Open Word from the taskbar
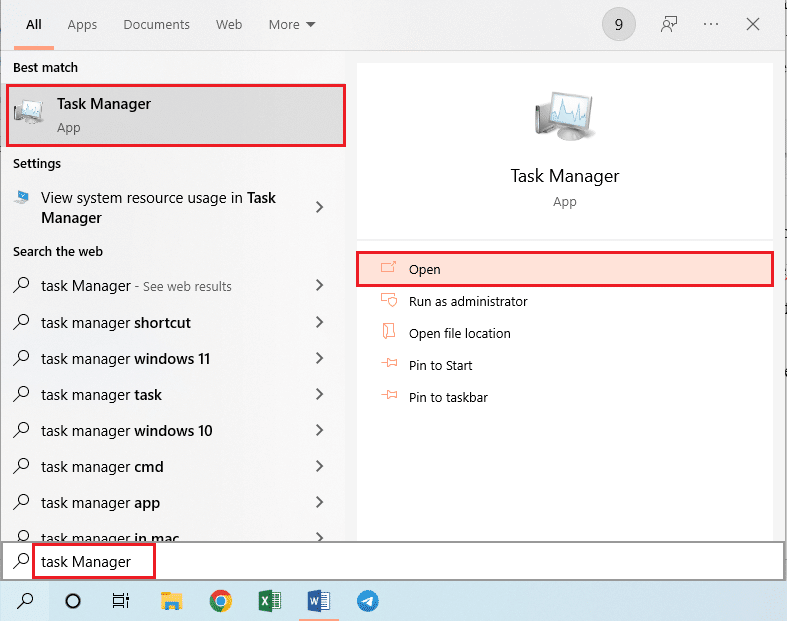 tap(319, 601)
